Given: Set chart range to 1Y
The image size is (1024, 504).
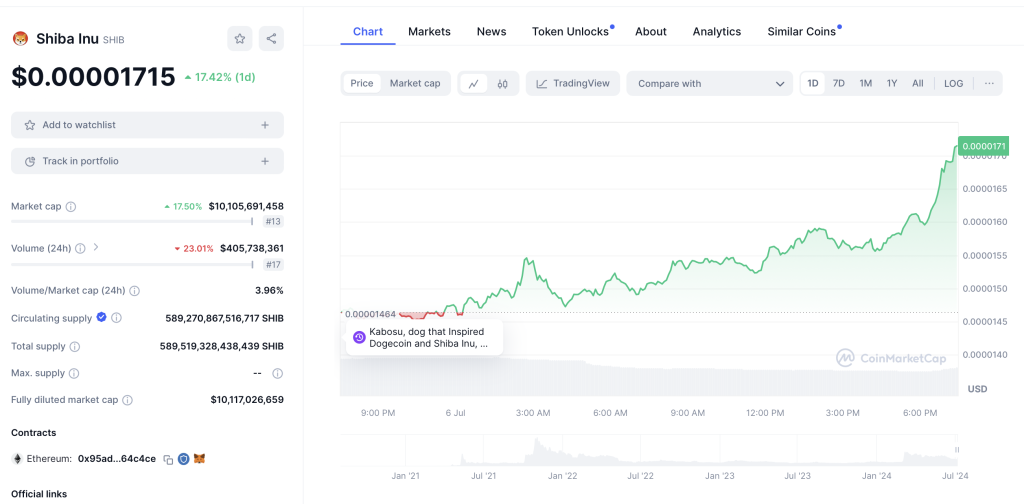Looking at the screenshot, I should [892, 84].
